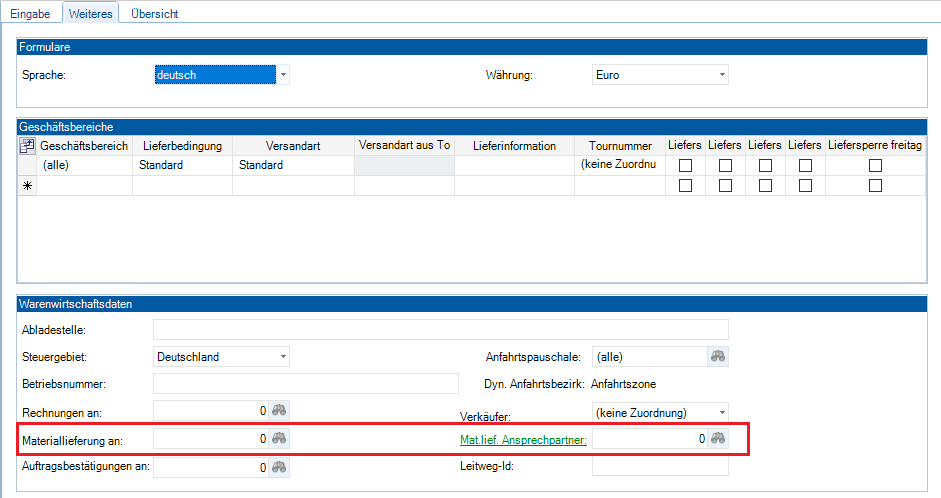This screenshot has width=941, height=498.
Task: Switch to the Eingabe tab
Action: tap(30, 13)
